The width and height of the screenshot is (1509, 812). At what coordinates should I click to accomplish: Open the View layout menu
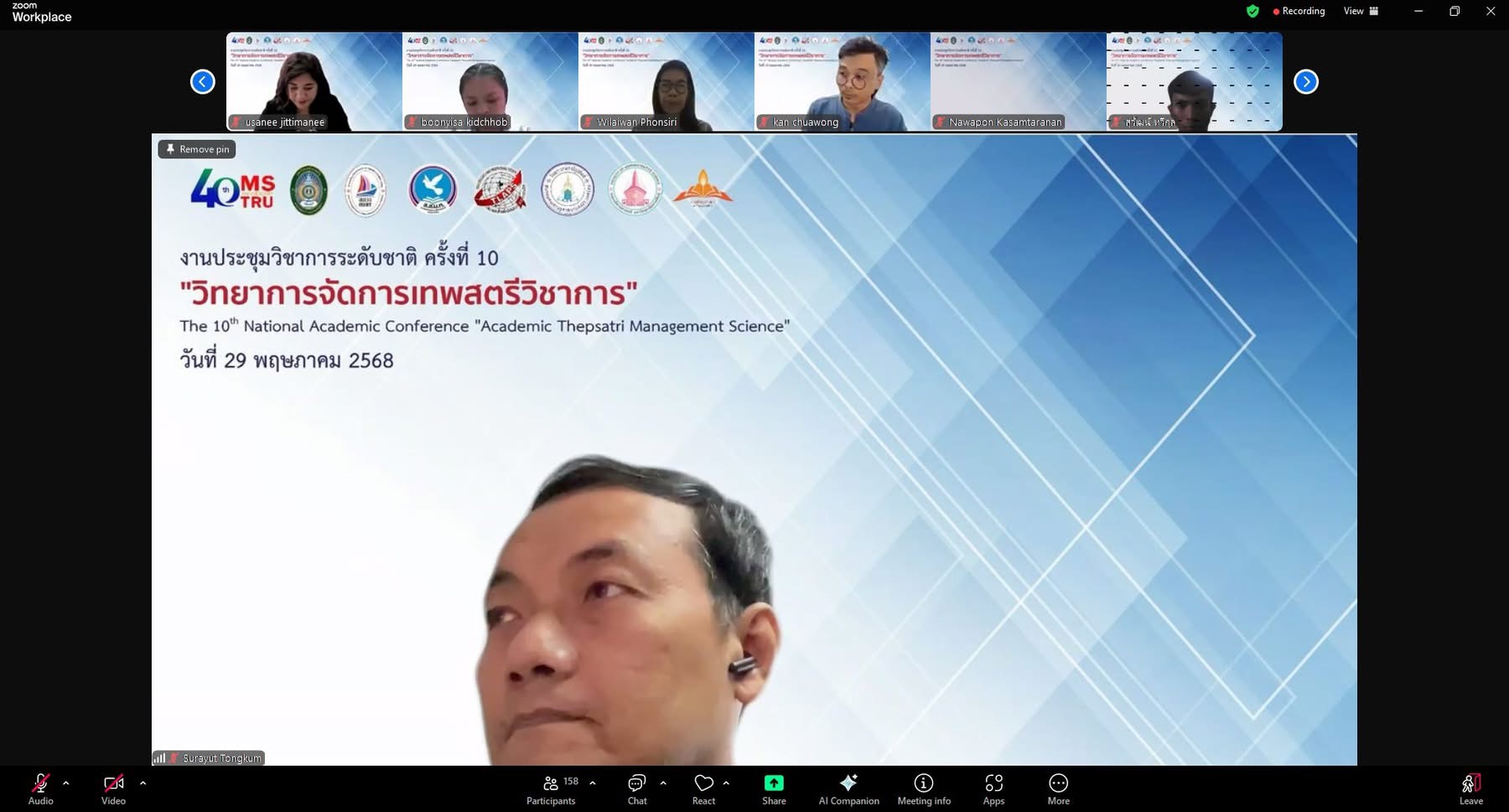[x=1361, y=11]
